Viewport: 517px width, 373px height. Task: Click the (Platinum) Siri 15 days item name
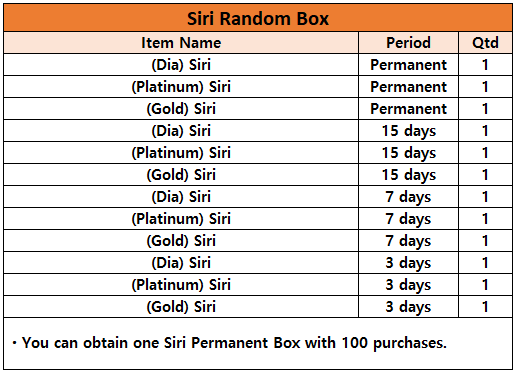181,153
